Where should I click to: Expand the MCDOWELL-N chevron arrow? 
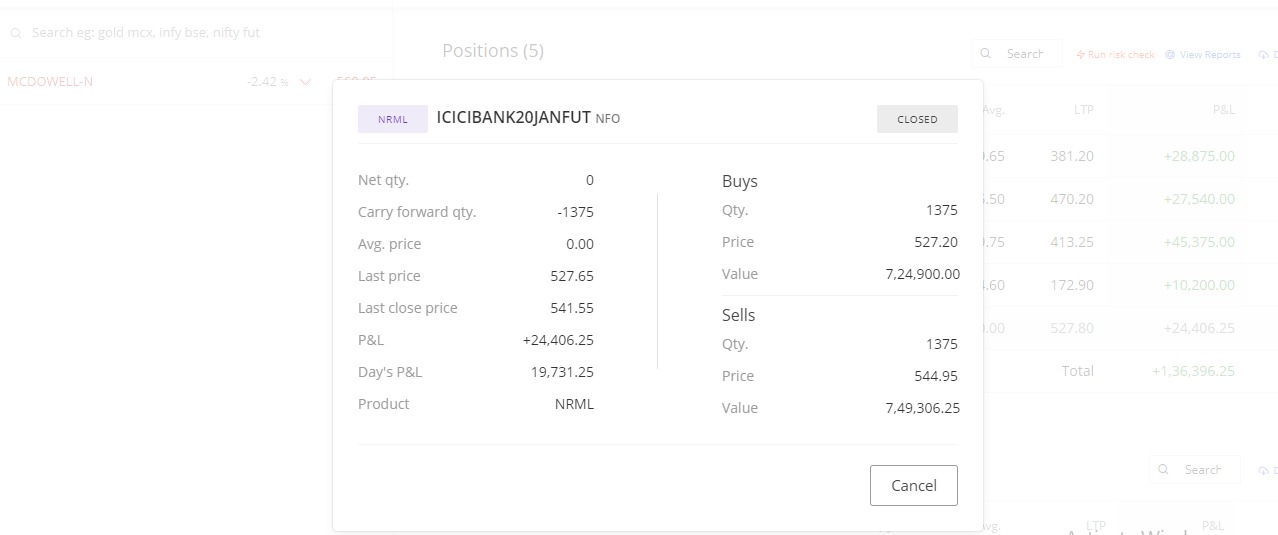point(305,82)
